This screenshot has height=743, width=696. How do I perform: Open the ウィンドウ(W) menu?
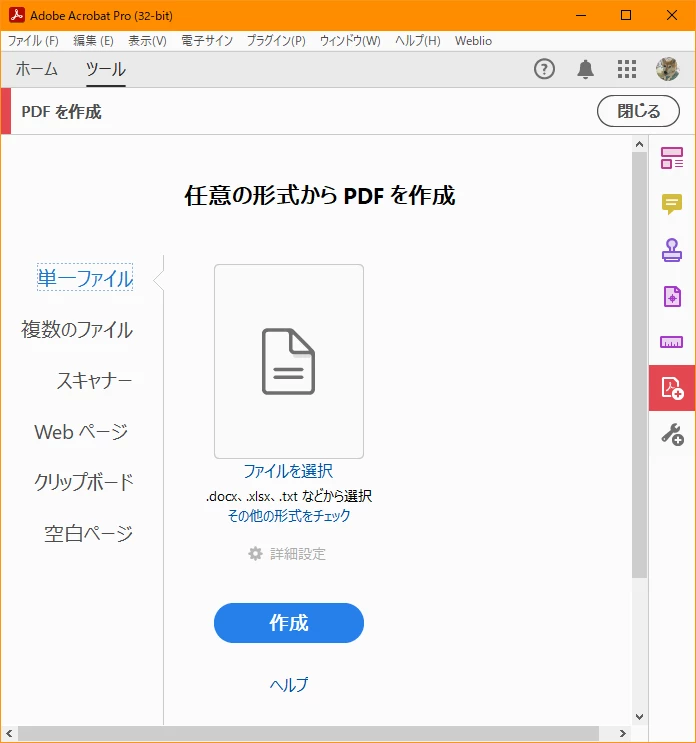[x=350, y=41]
